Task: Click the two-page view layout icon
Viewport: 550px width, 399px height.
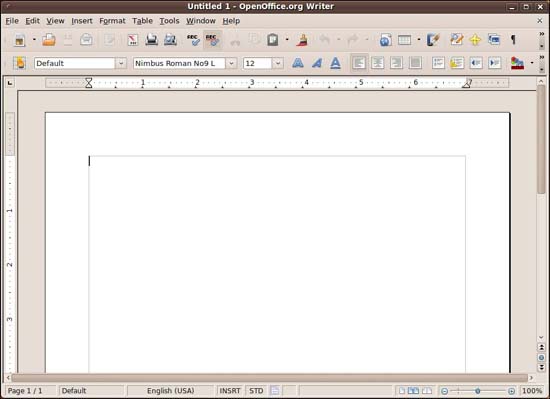Action: (414, 391)
